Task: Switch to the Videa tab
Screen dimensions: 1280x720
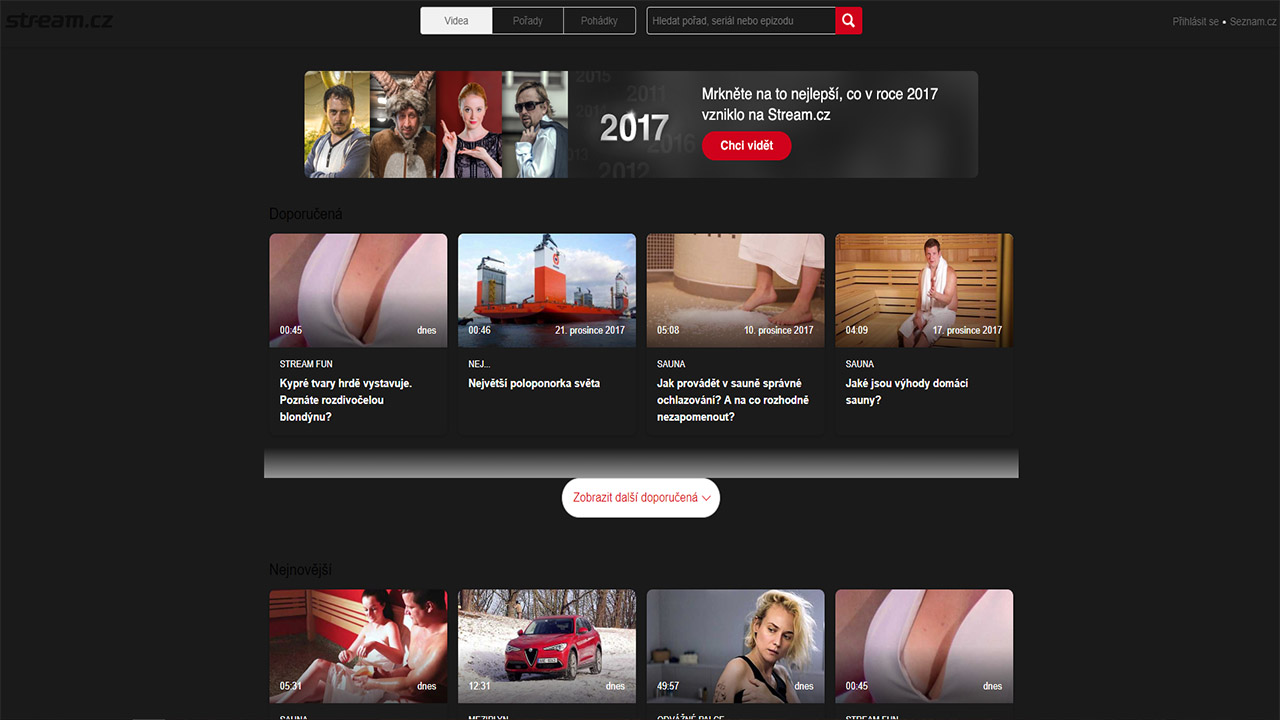Action: 456,20
